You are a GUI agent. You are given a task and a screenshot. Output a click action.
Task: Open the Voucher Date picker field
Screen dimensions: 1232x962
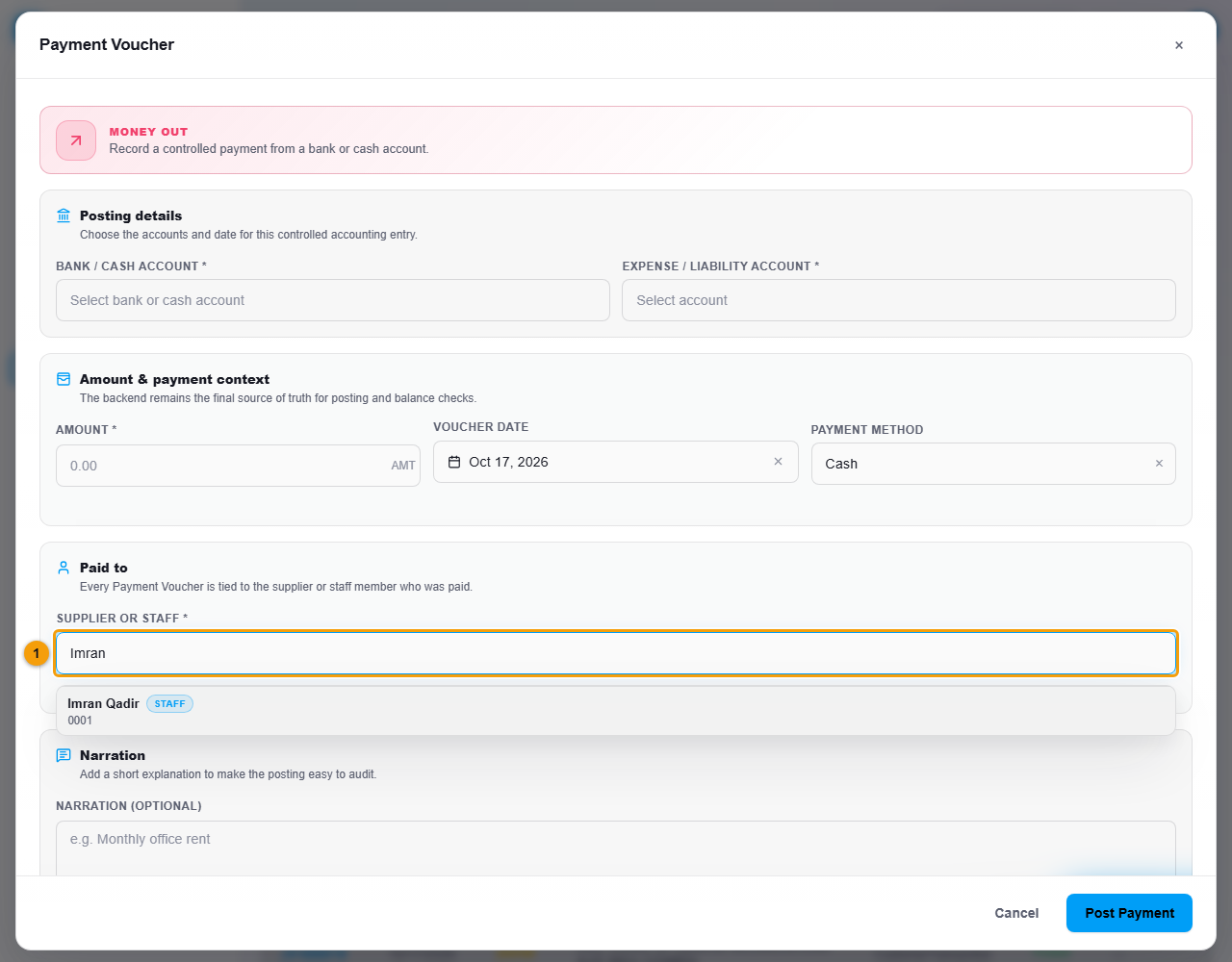[616, 462]
